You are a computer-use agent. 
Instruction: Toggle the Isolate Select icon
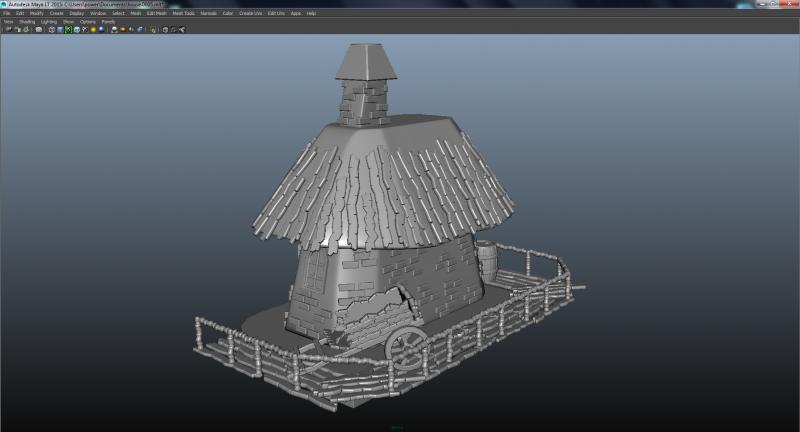click(x=153, y=30)
